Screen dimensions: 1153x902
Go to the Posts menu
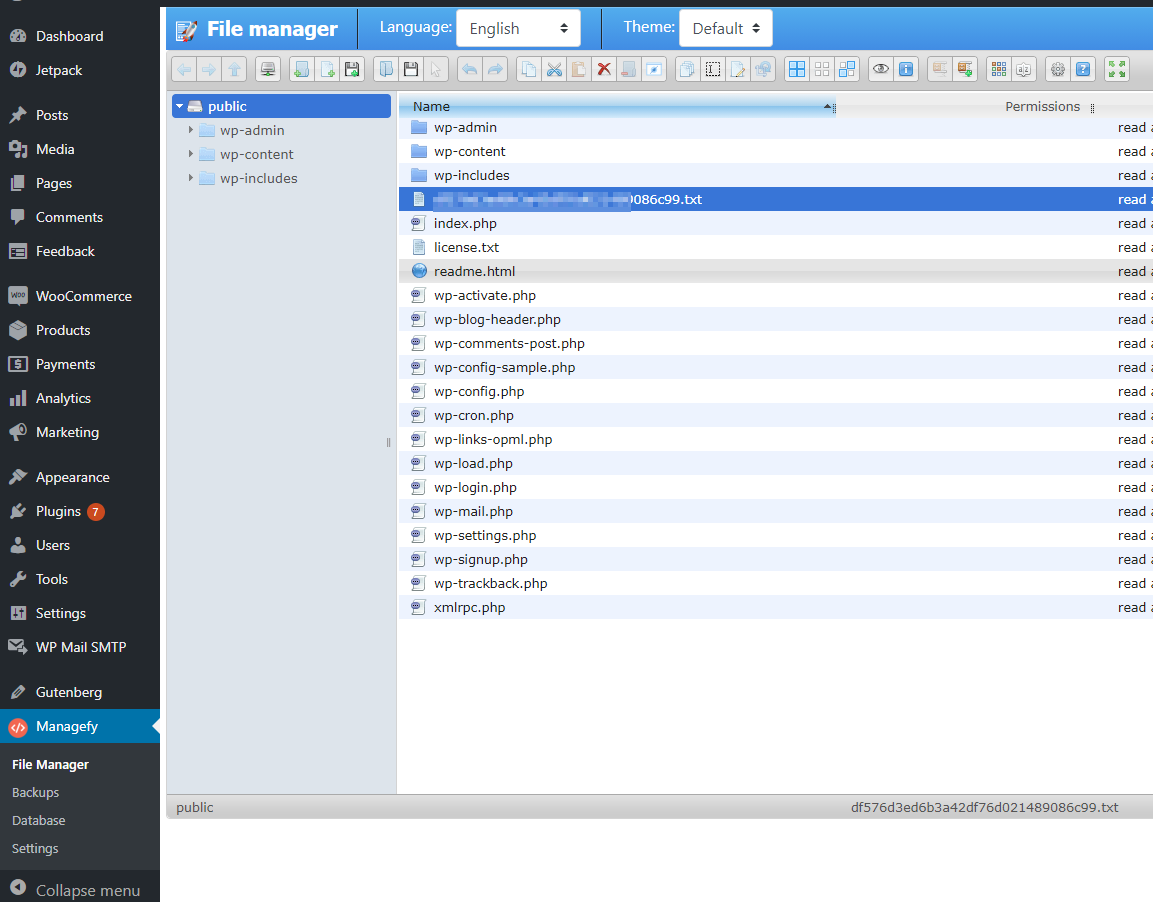pyautogui.click(x=79, y=115)
